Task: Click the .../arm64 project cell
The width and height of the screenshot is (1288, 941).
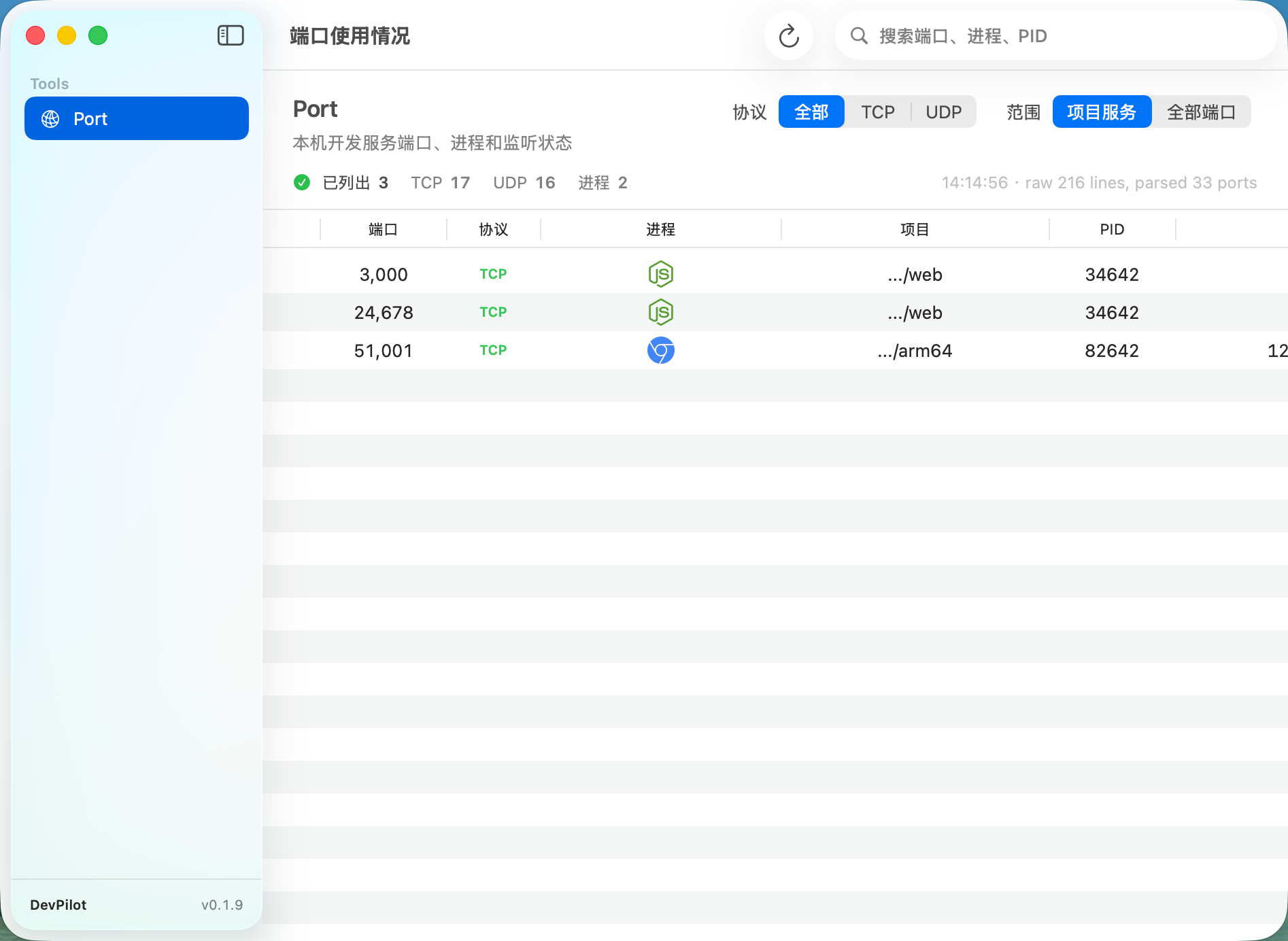Action: 915,350
